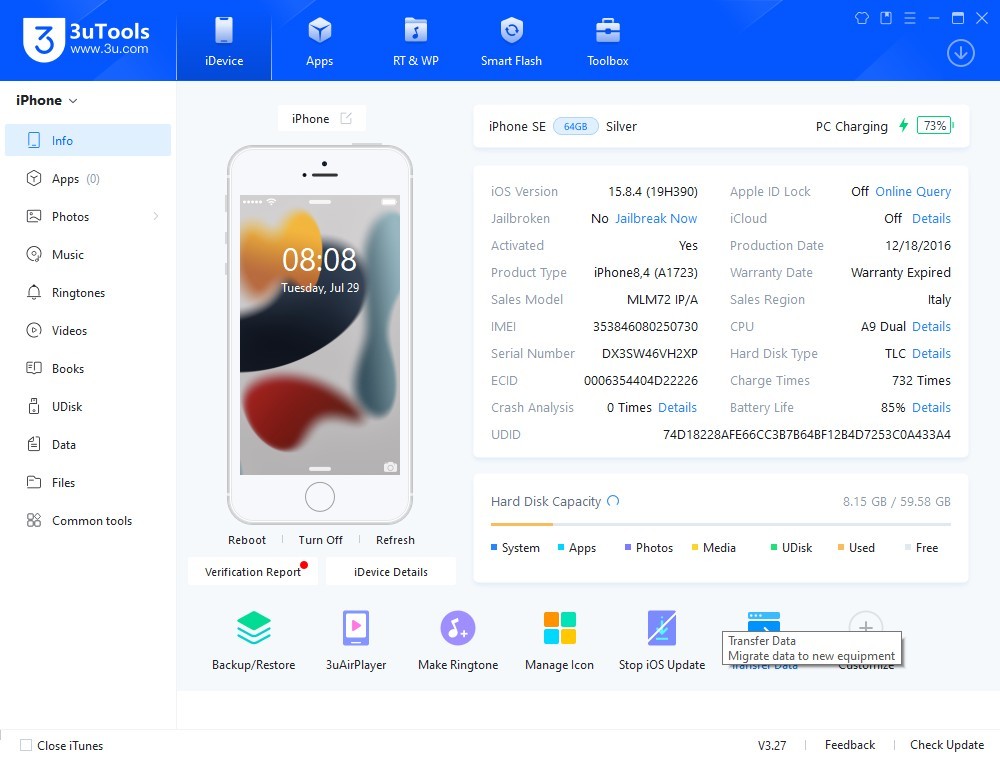Select Info in the sidebar
Viewport: 1000px width, 760px height.
tap(88, 140)
